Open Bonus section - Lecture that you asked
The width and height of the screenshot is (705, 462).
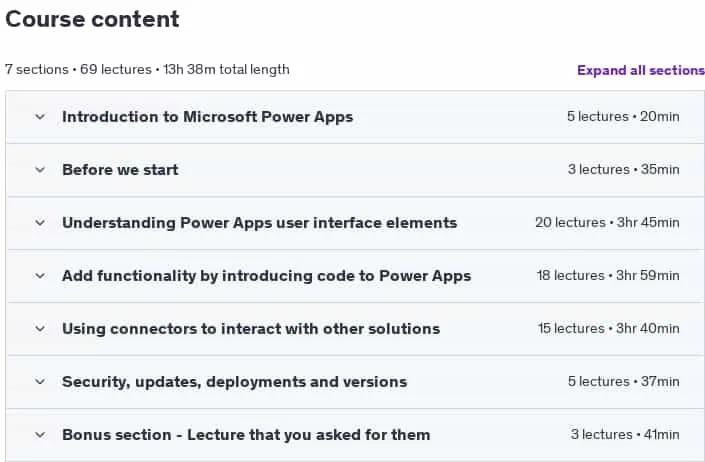click(x=246, y=435)
